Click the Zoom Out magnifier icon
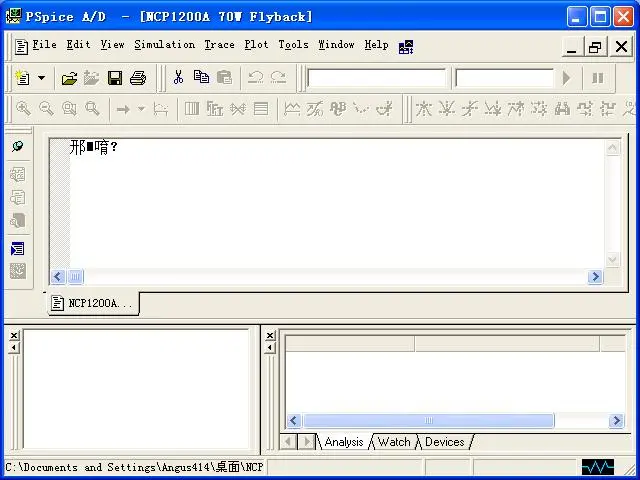Image resolution: width=640 pixels, height=480 pixels. tap(46, 109)
